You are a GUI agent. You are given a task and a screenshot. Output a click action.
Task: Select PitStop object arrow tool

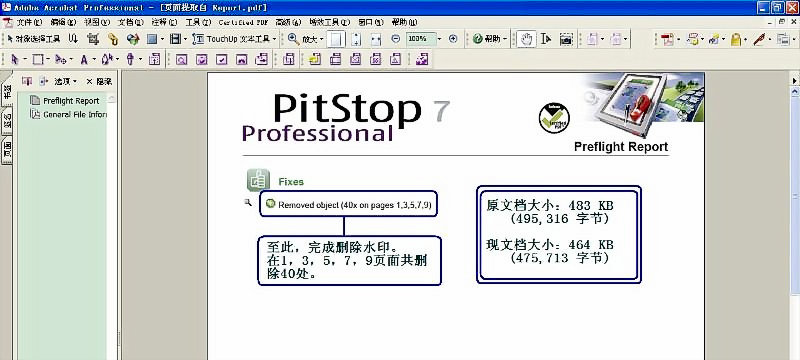click(15, 60)
